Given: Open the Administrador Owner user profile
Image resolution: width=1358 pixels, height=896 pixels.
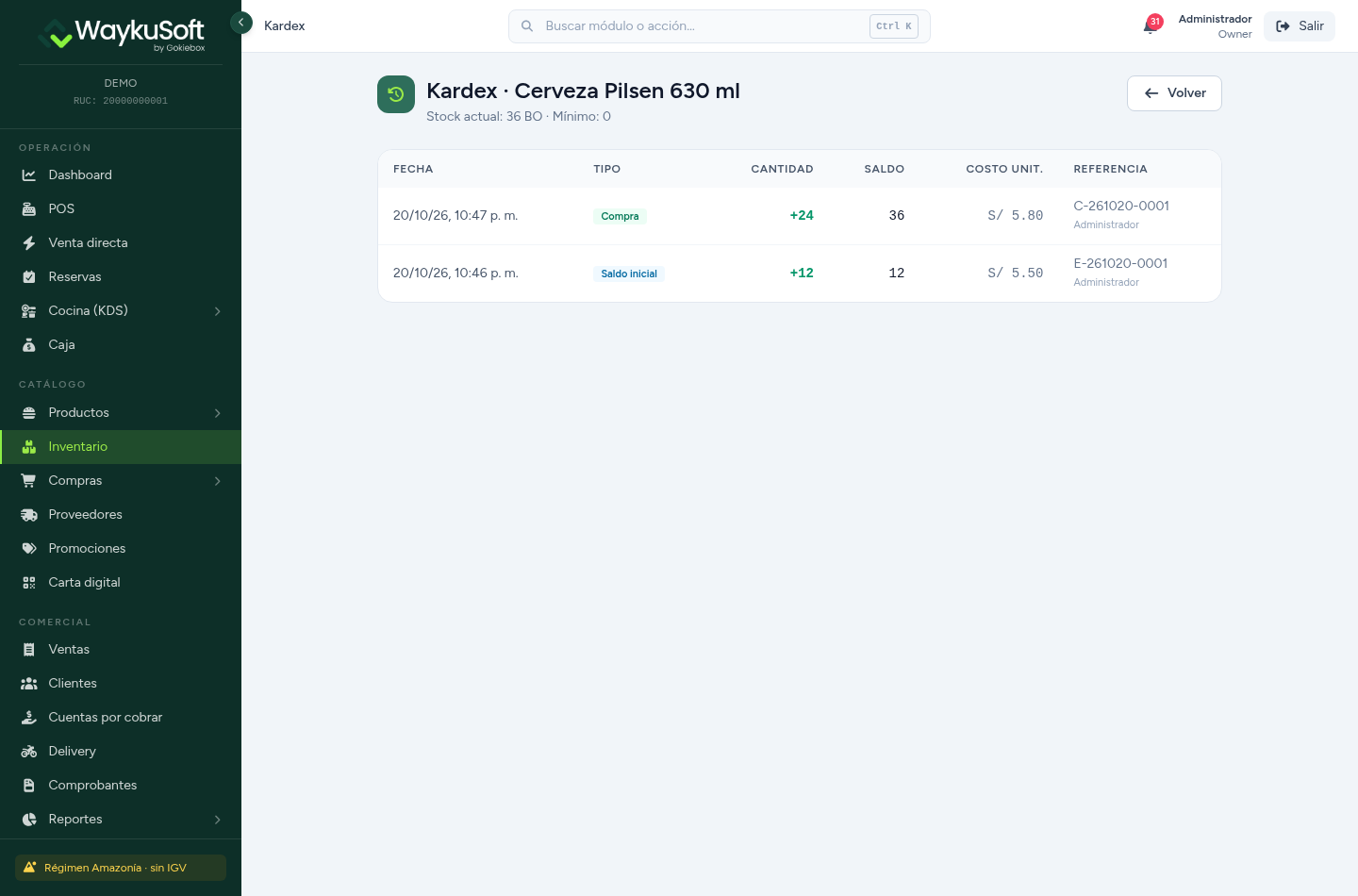Looking at the screenshot, I should coord(1215,26).
